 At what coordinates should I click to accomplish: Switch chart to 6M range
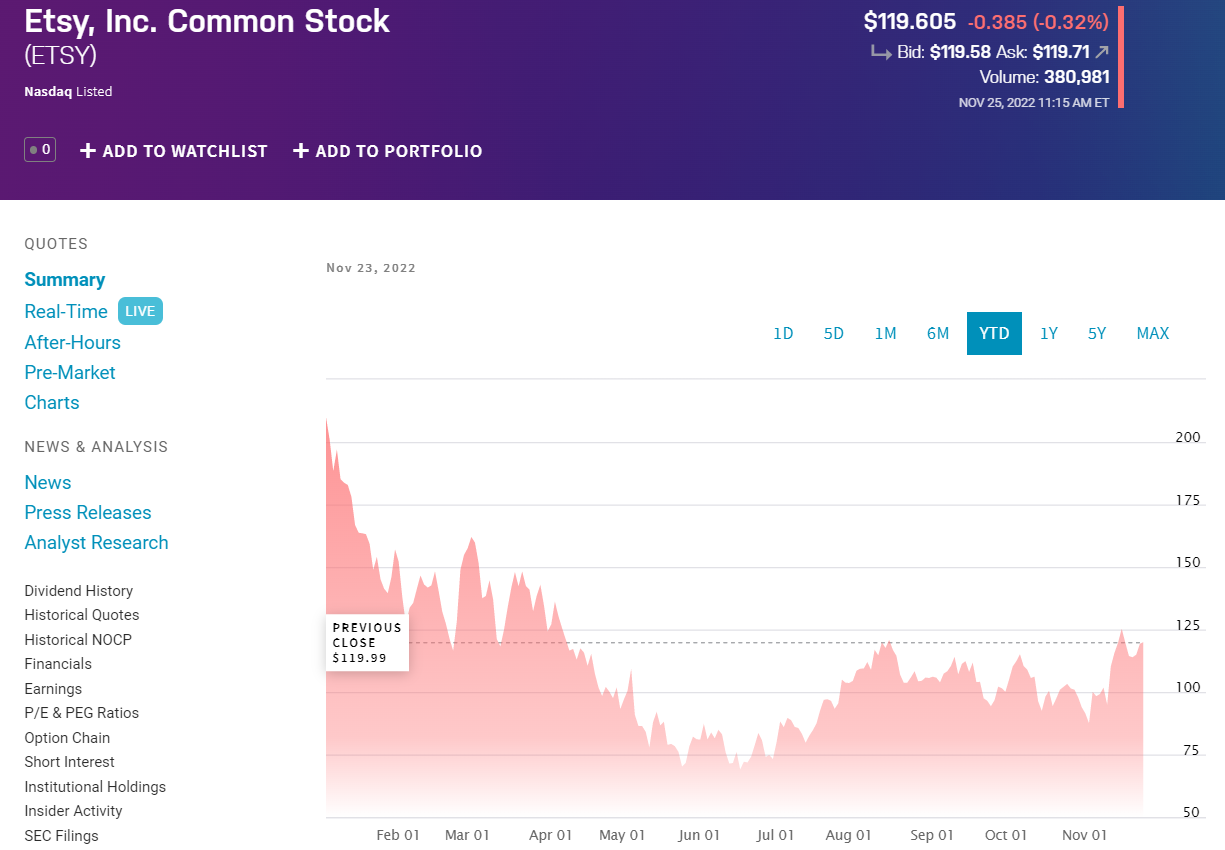(x=938, y=333)
